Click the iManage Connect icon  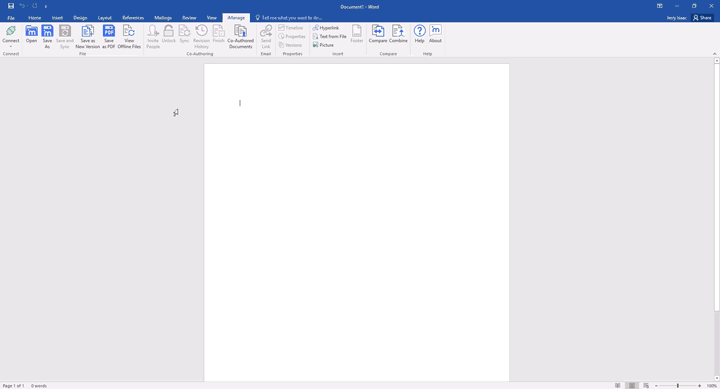click(x=11, y=31)
